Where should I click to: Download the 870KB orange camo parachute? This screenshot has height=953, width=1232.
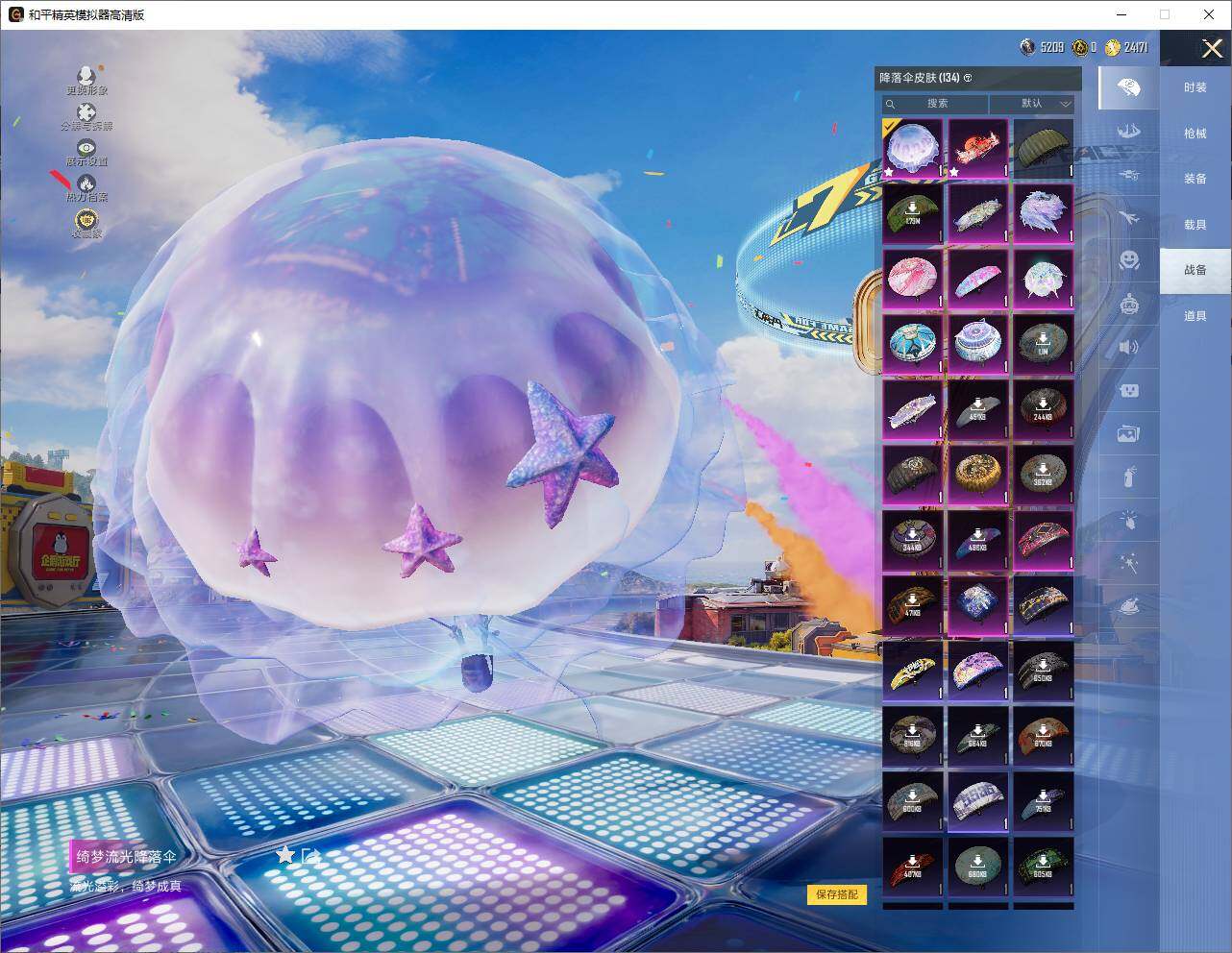[x=1044, y=736]
